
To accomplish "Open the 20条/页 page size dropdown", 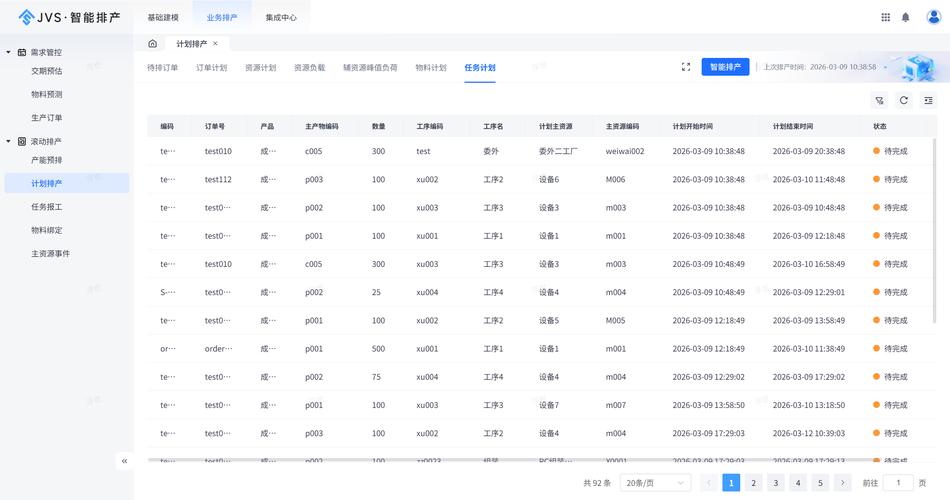I will [655, 483].
